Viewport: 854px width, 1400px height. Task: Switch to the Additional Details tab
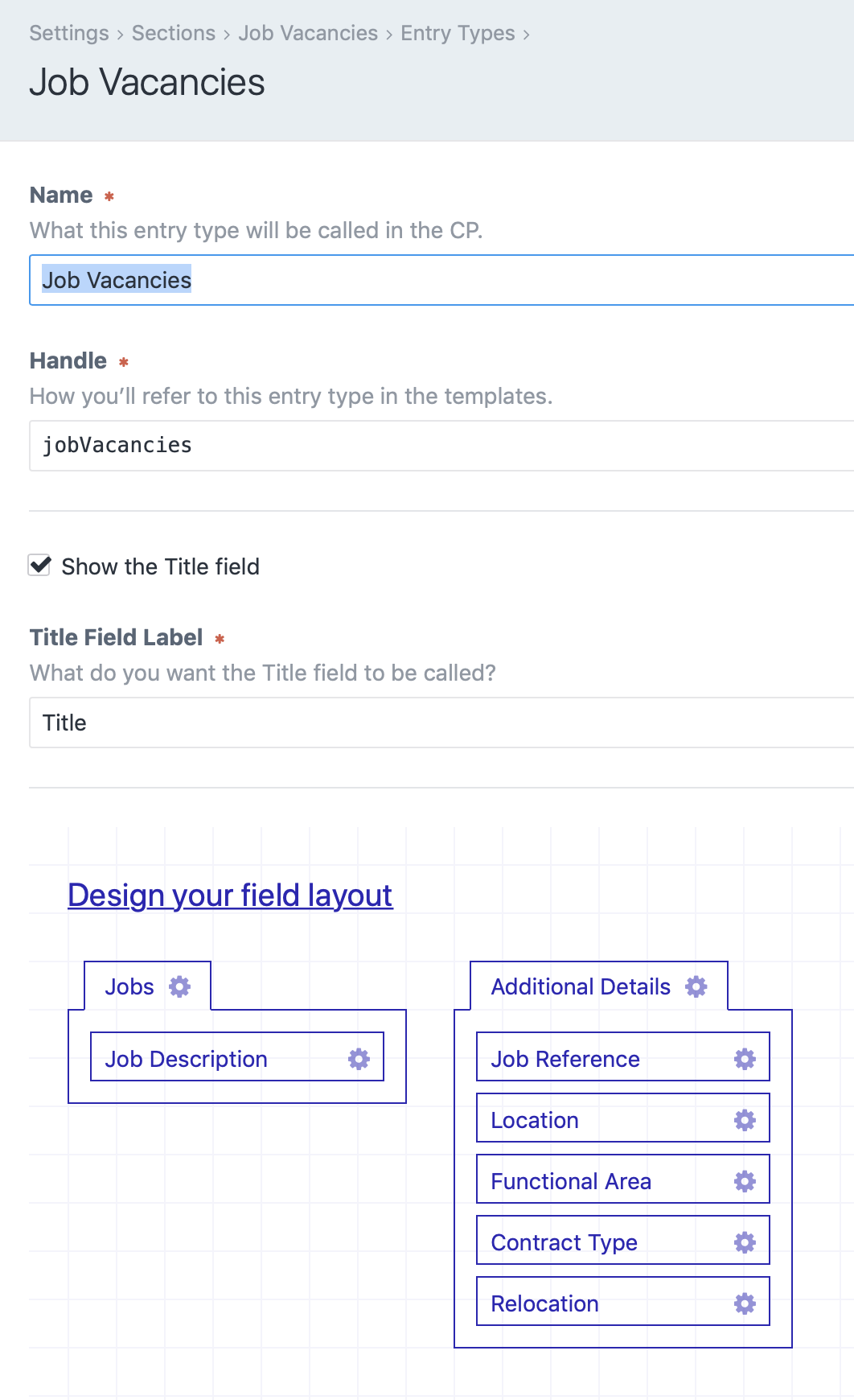581,986
